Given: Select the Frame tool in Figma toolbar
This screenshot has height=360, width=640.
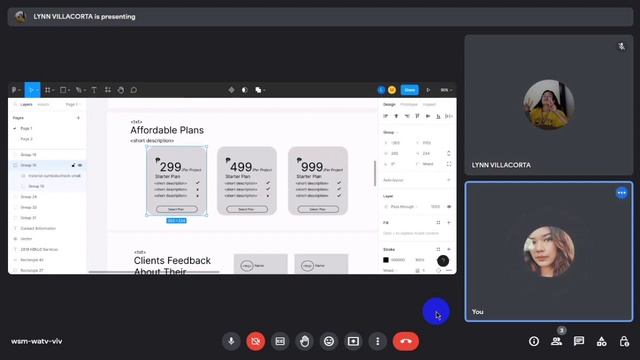Looking at the screenshot, I should click(48, 90).
